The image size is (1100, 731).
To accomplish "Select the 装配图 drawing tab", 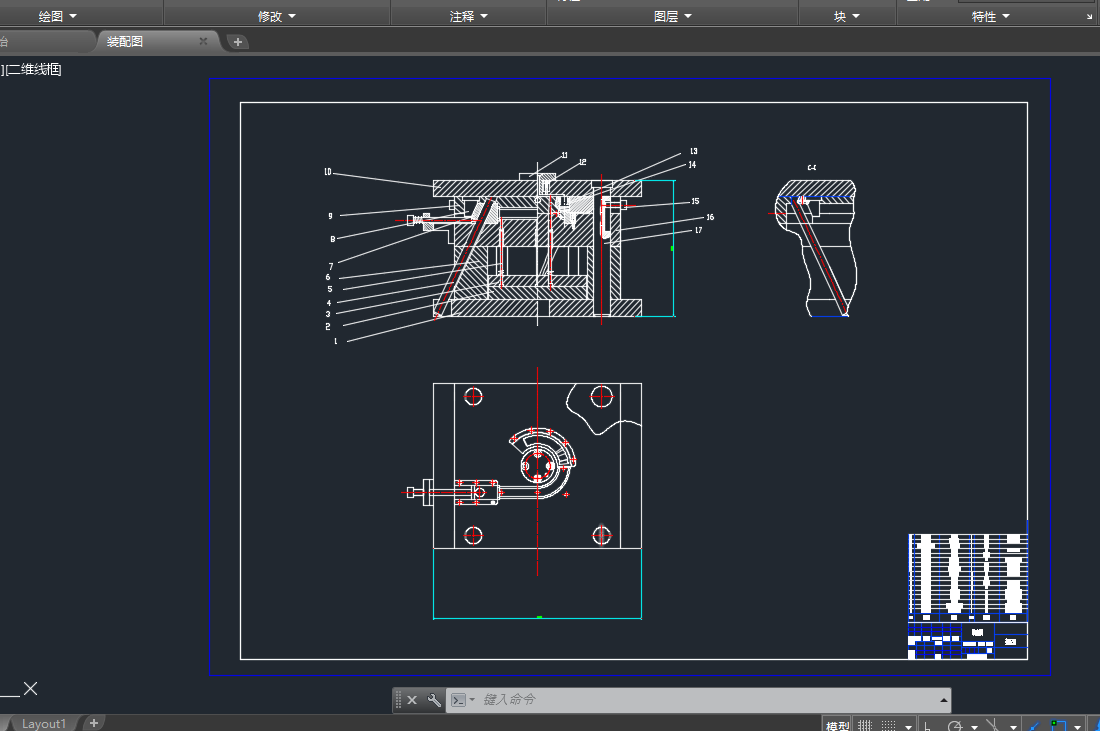I will coord(126,41).
